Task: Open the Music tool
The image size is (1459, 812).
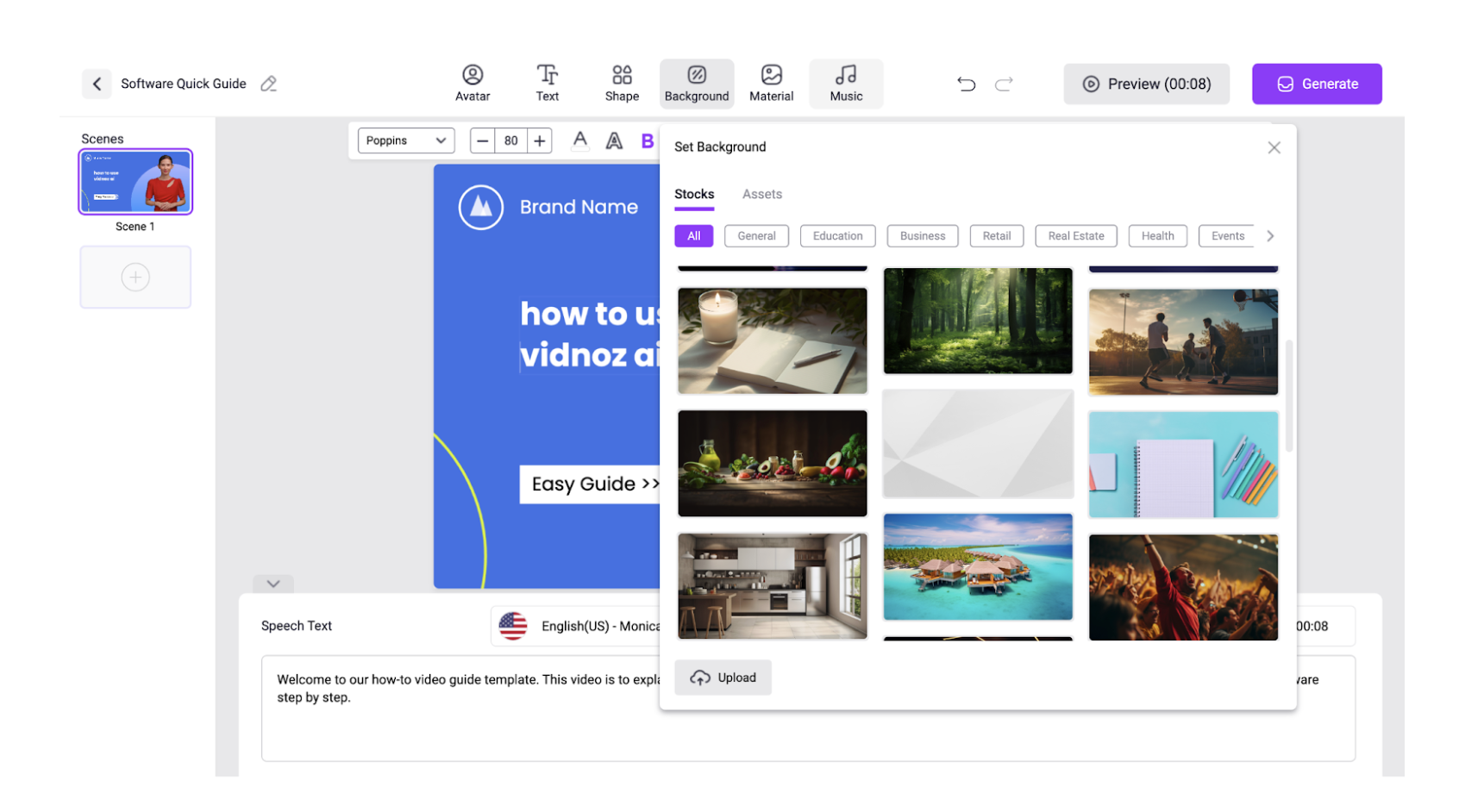Action: tap(846, 84)
